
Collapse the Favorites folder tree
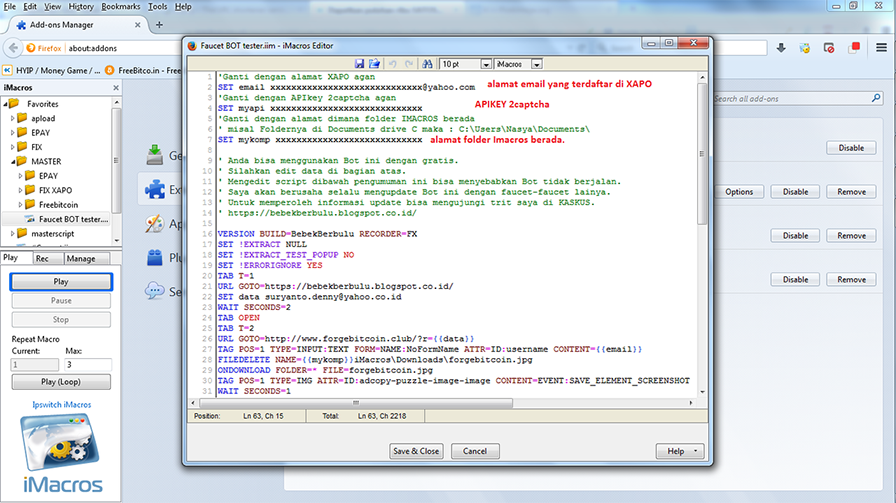[6, 104]
